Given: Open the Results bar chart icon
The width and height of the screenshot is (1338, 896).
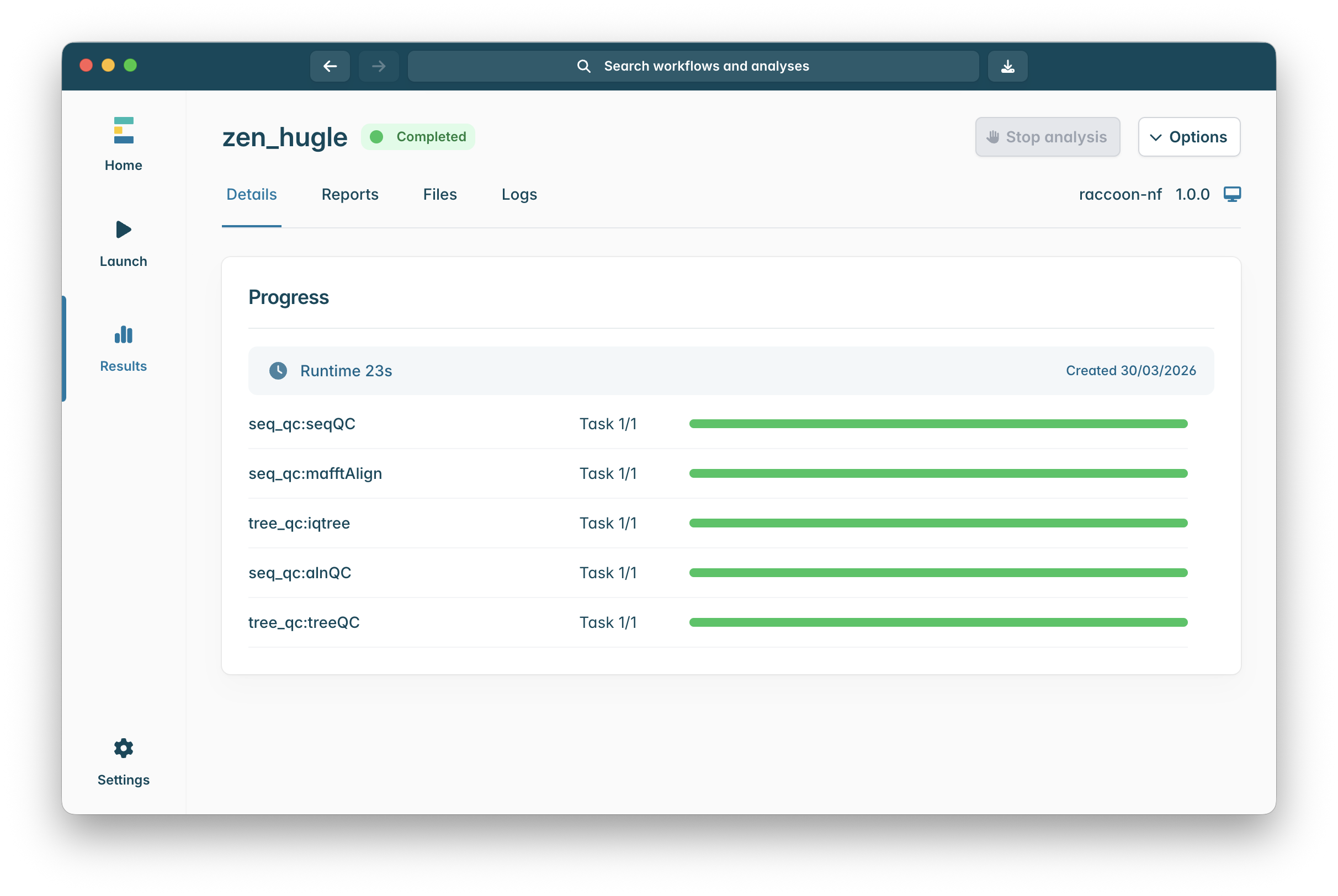Looking at the screenshot, I should (x=124, y=335).
